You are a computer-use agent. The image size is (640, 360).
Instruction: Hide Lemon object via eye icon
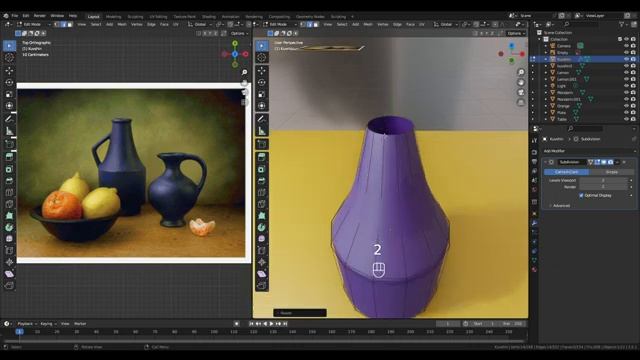click(626, 72)
